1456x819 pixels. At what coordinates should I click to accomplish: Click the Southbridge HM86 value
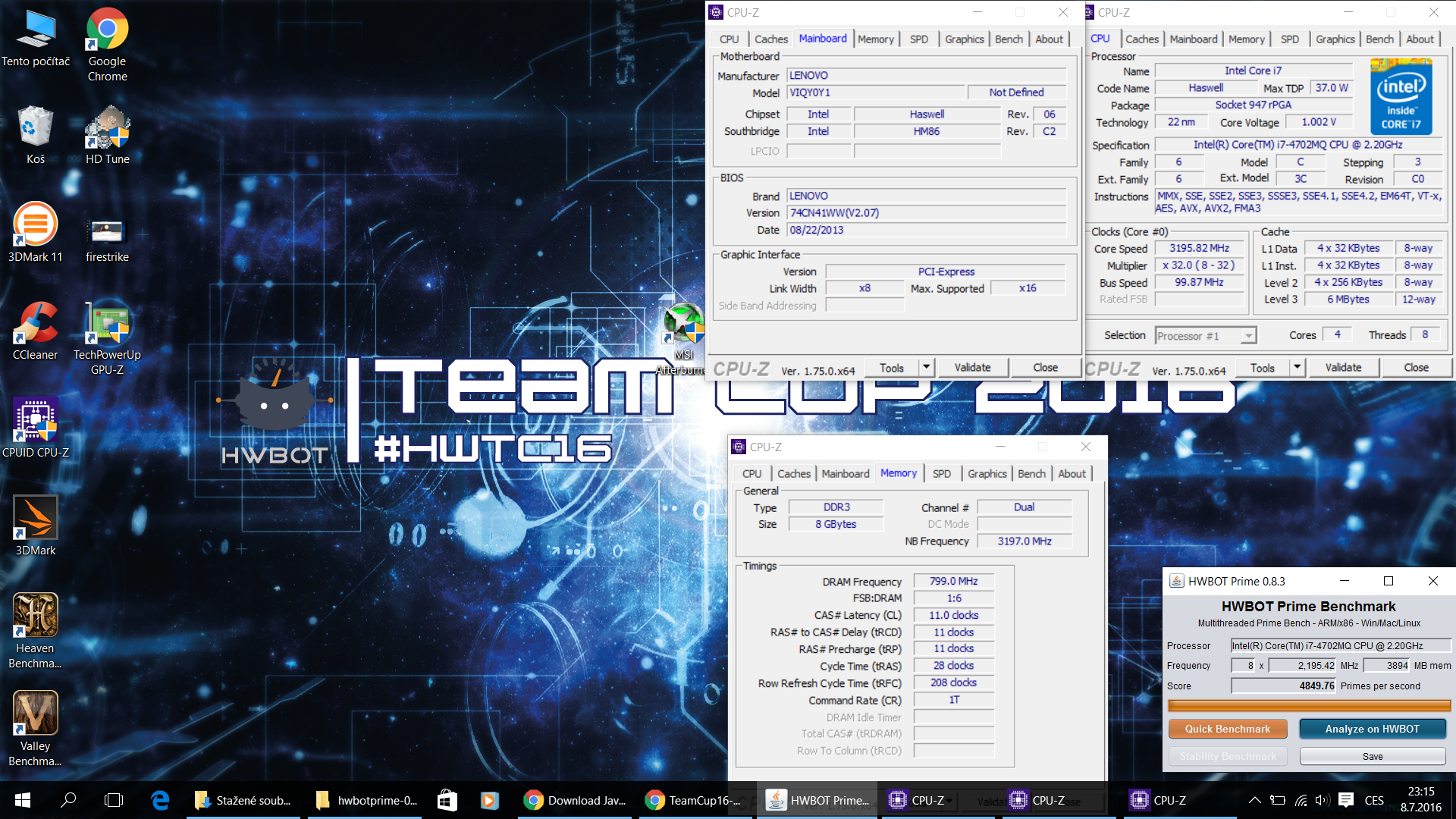point(927,132)
